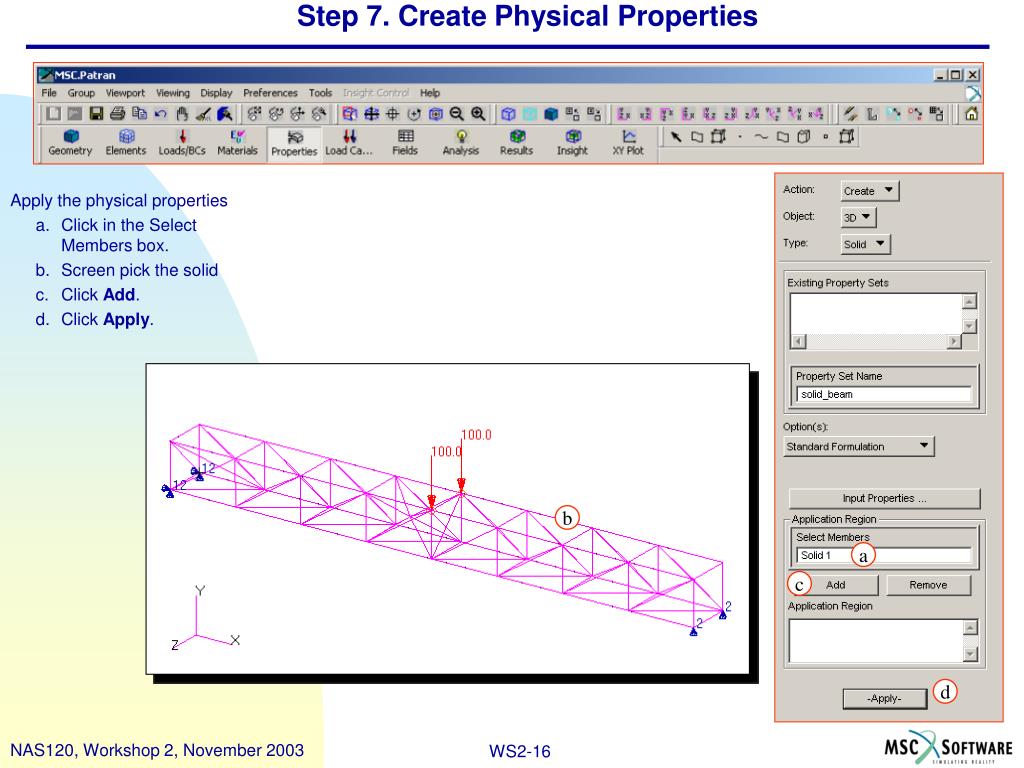1024x768 pixels.
Task: Click the Apply button
Action: (884, 698)
